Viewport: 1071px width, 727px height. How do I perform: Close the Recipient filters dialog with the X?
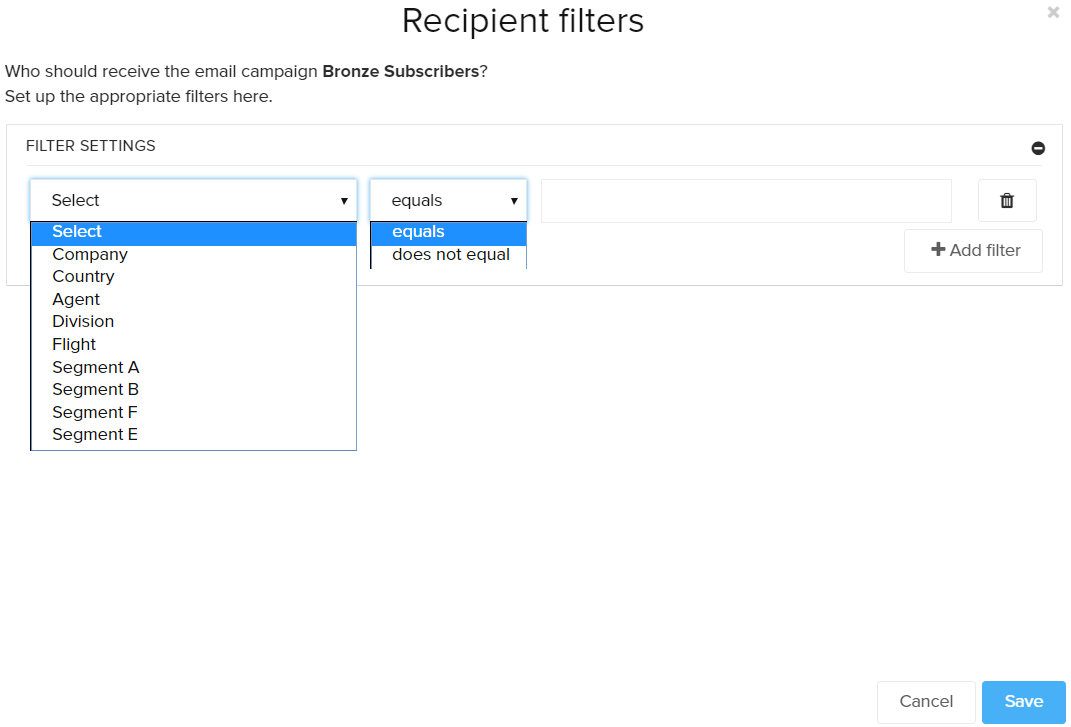1052,12
